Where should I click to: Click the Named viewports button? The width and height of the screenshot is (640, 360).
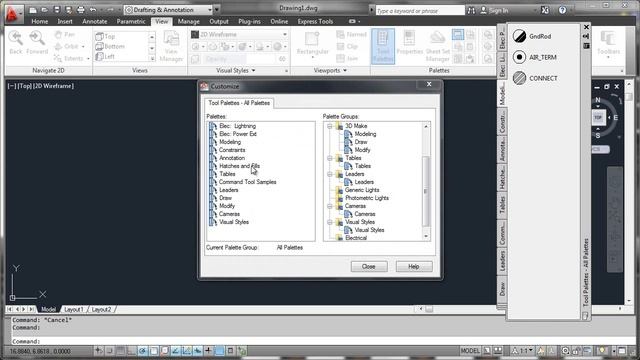pos(352,35)
